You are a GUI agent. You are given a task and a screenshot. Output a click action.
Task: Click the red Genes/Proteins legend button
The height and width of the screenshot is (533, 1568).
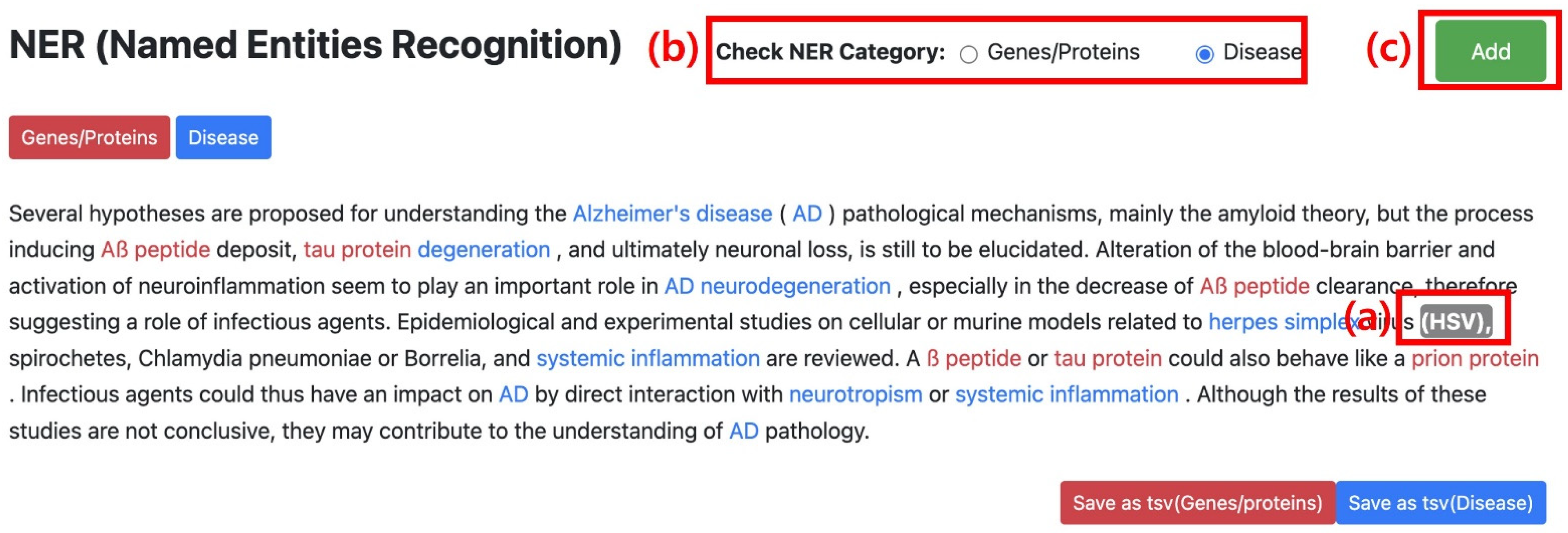coord(90,137)
